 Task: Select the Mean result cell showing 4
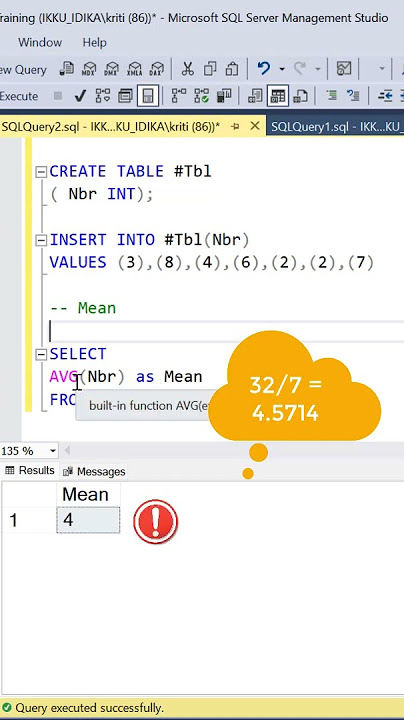pos(88,520)
